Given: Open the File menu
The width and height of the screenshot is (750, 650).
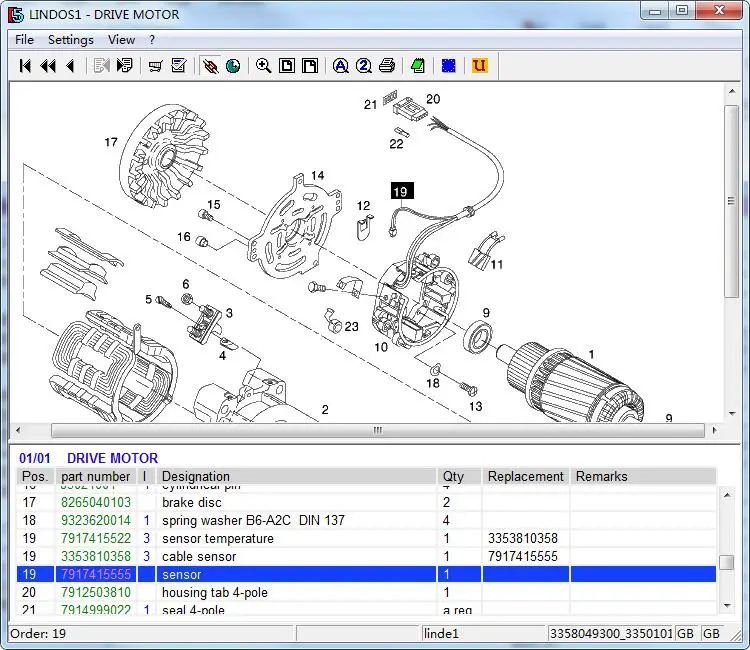Looking at the screenshot, I should pos(24,40).
